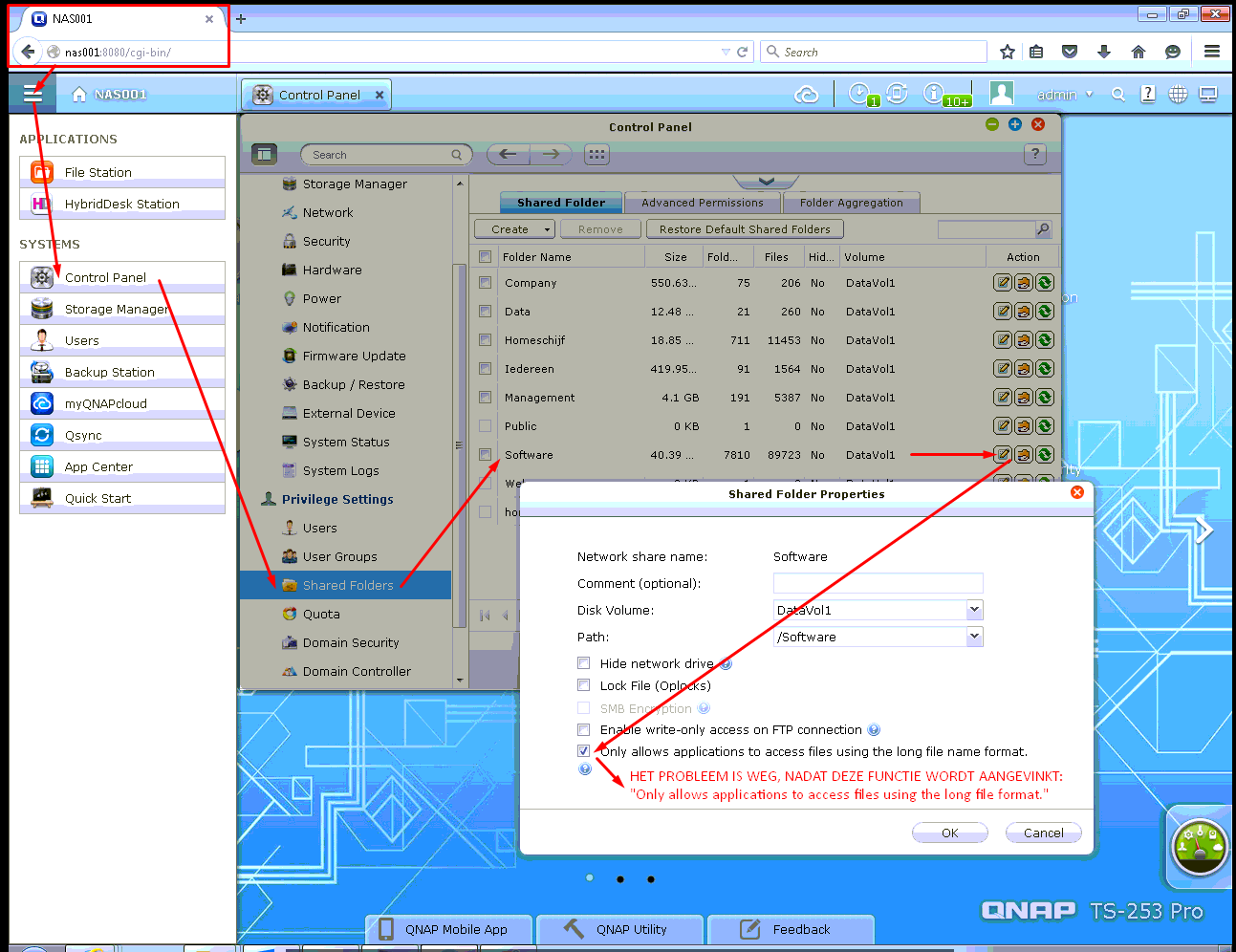Open the resource monitor dashboard gauge

[1200, 847]
